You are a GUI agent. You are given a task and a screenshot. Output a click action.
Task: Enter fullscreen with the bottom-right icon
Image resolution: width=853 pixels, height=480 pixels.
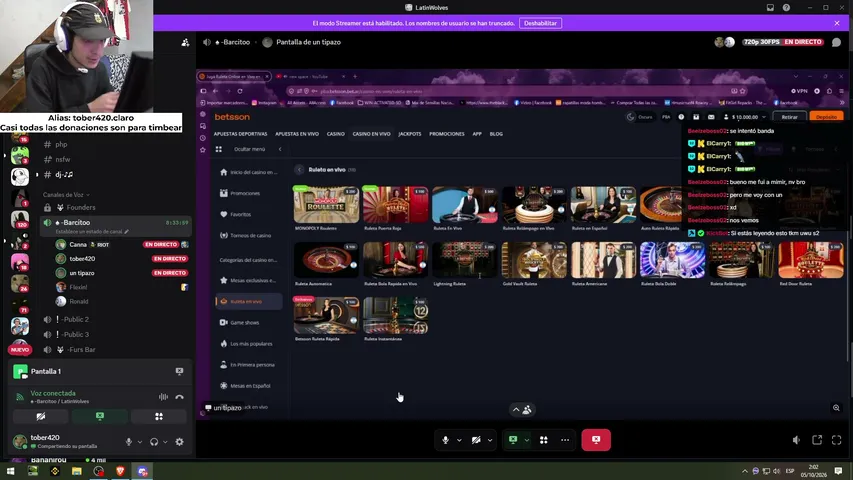click(x=836, y=440)
